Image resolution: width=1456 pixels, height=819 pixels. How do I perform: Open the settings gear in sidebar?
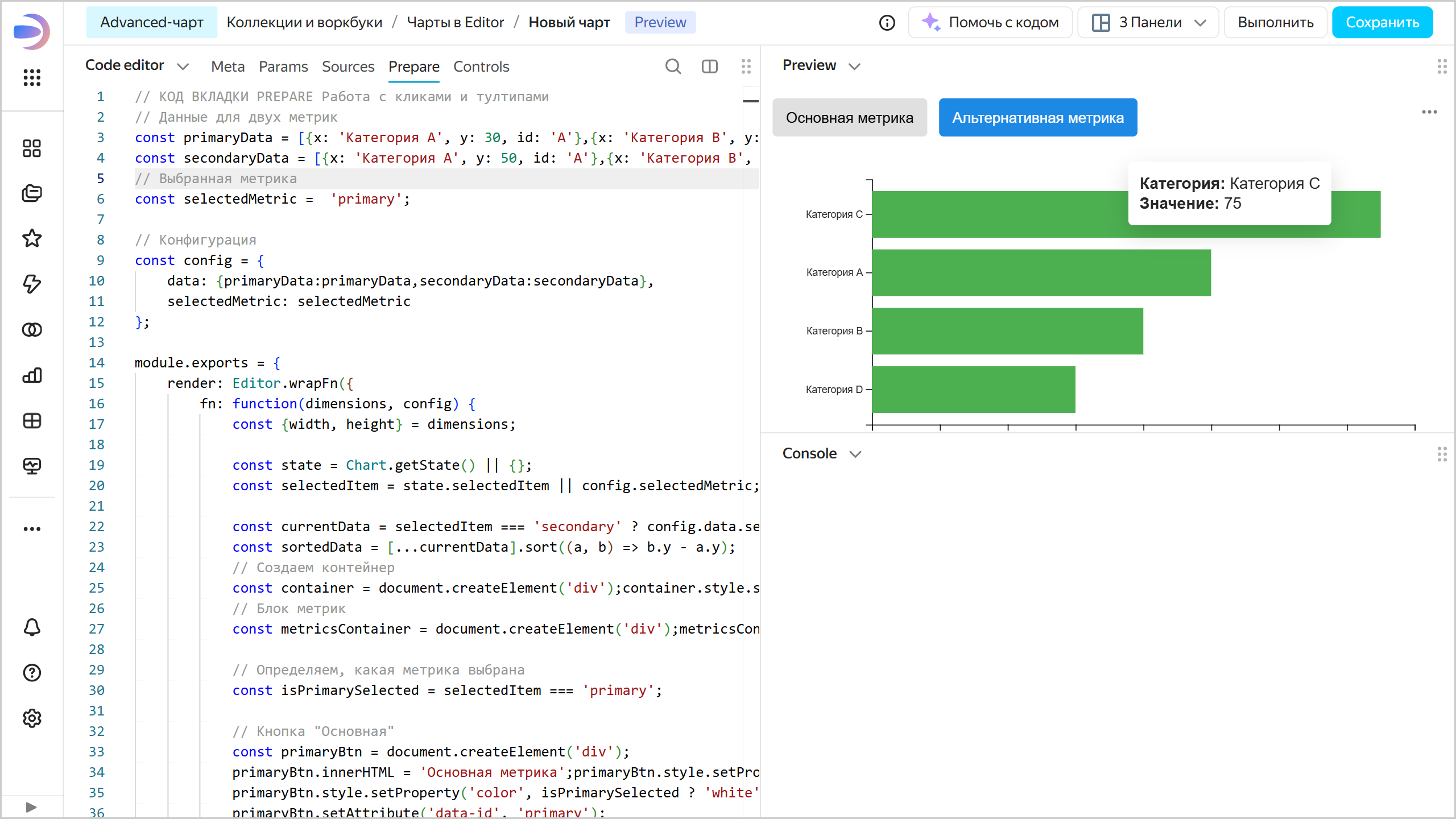coord(32,718)
